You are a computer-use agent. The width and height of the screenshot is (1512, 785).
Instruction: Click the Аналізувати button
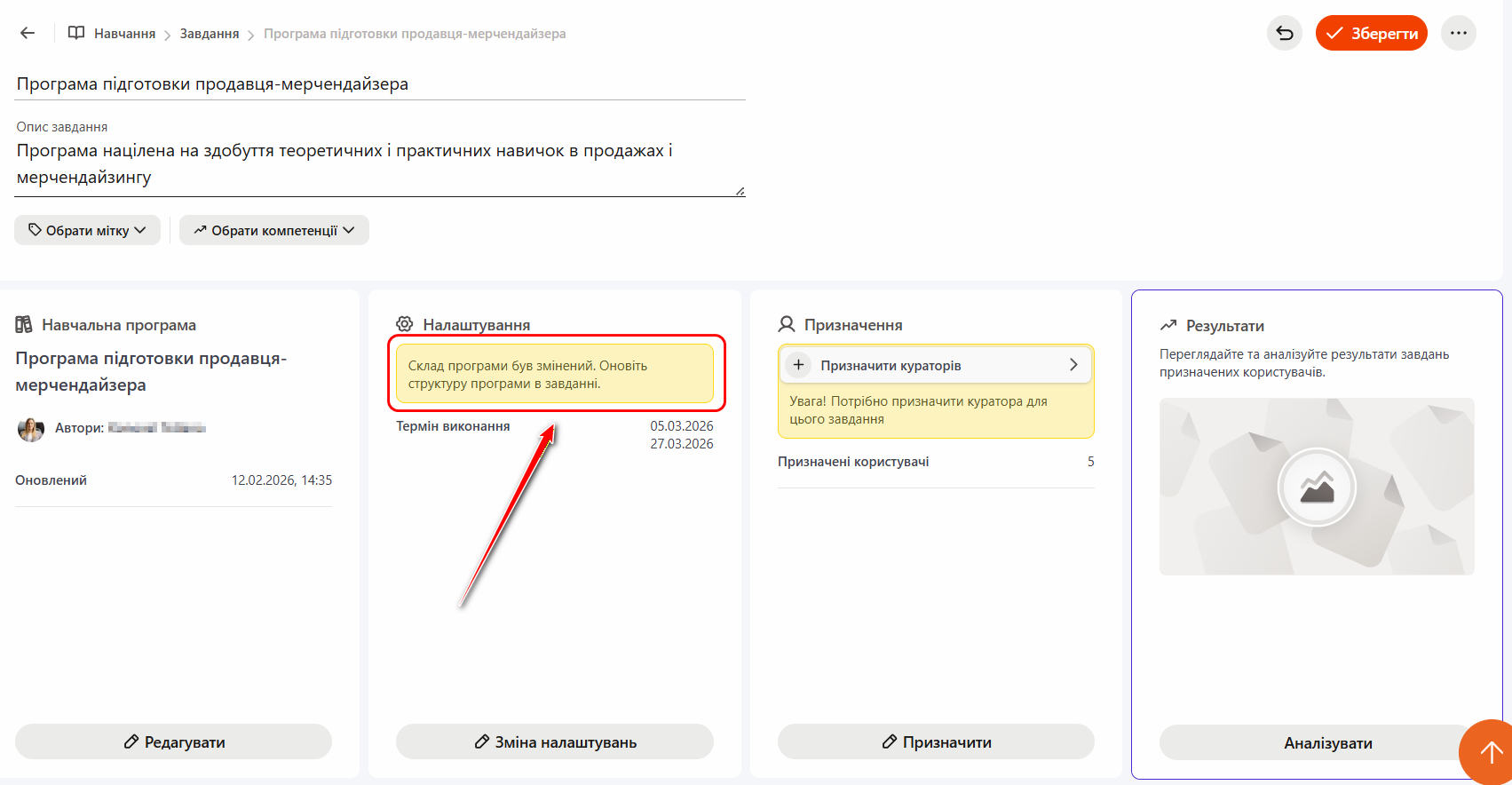click(1315, 742)
